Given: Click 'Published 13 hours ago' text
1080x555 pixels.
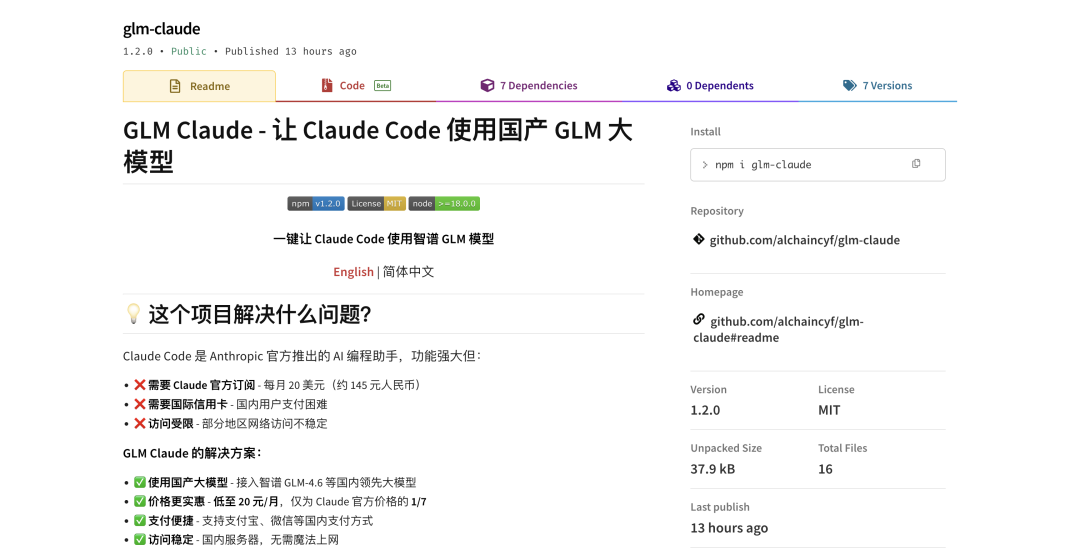Looking at the screenshot, I should (291, 52).
